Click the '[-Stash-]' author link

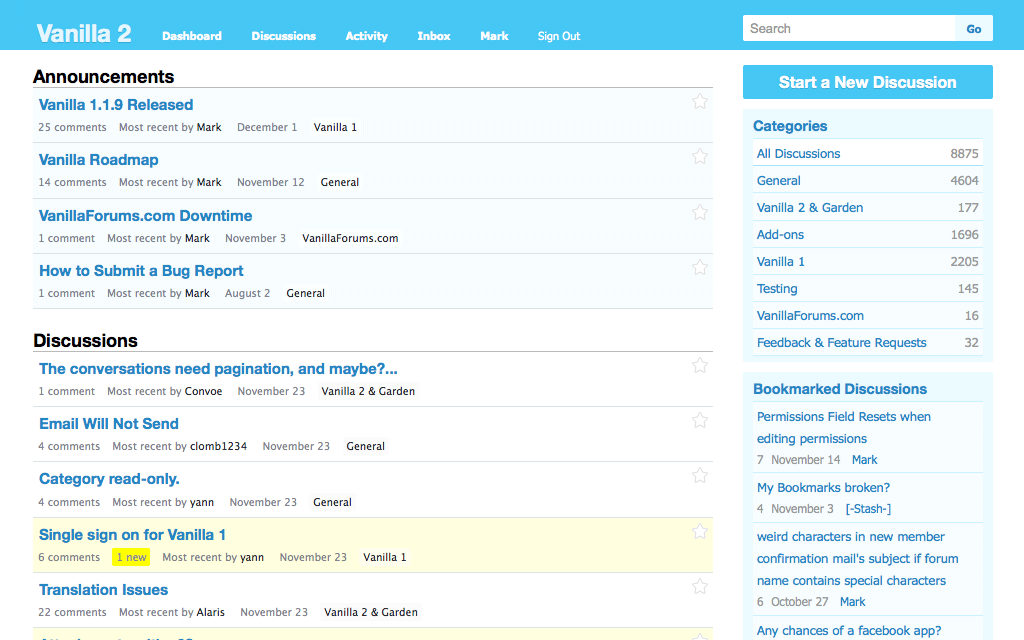(x=868, y=508)
